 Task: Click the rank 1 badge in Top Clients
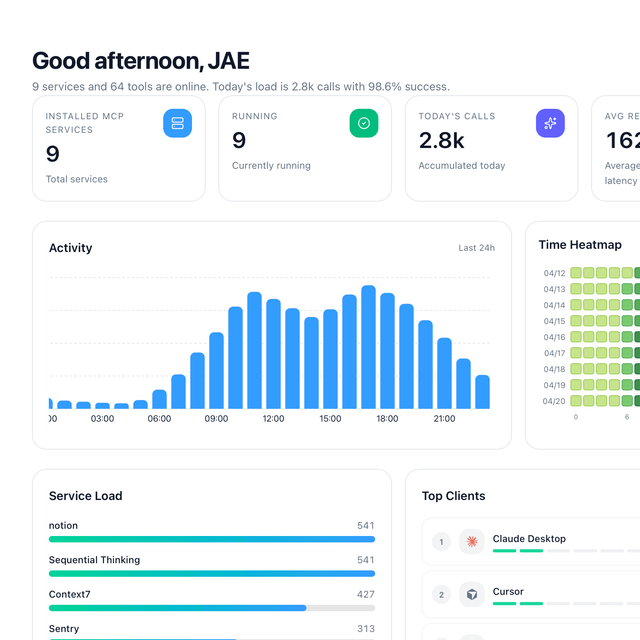(441, 542)
